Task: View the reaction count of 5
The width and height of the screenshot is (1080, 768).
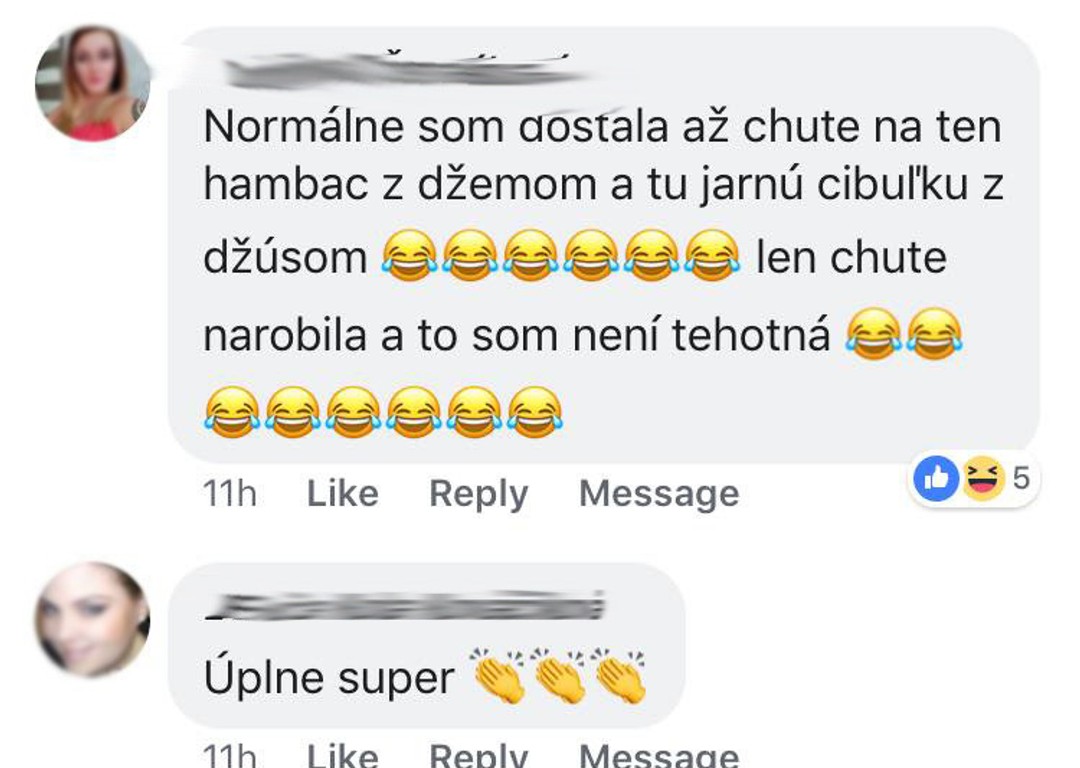Action: click(1021, 478)
